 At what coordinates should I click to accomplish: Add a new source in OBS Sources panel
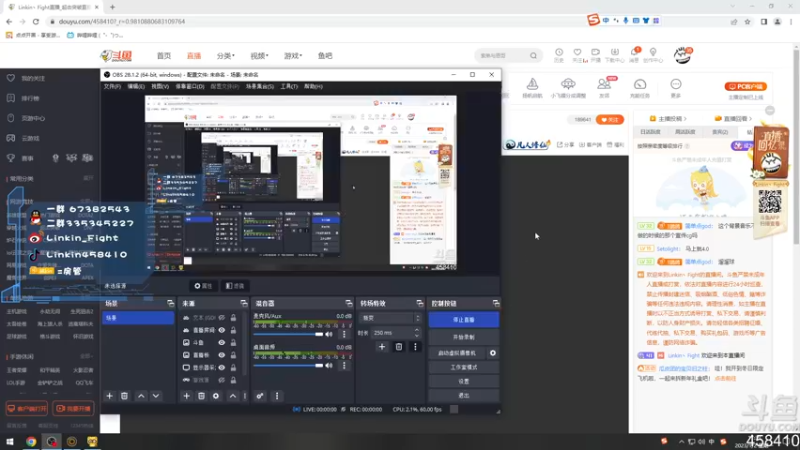coord(186,396)
